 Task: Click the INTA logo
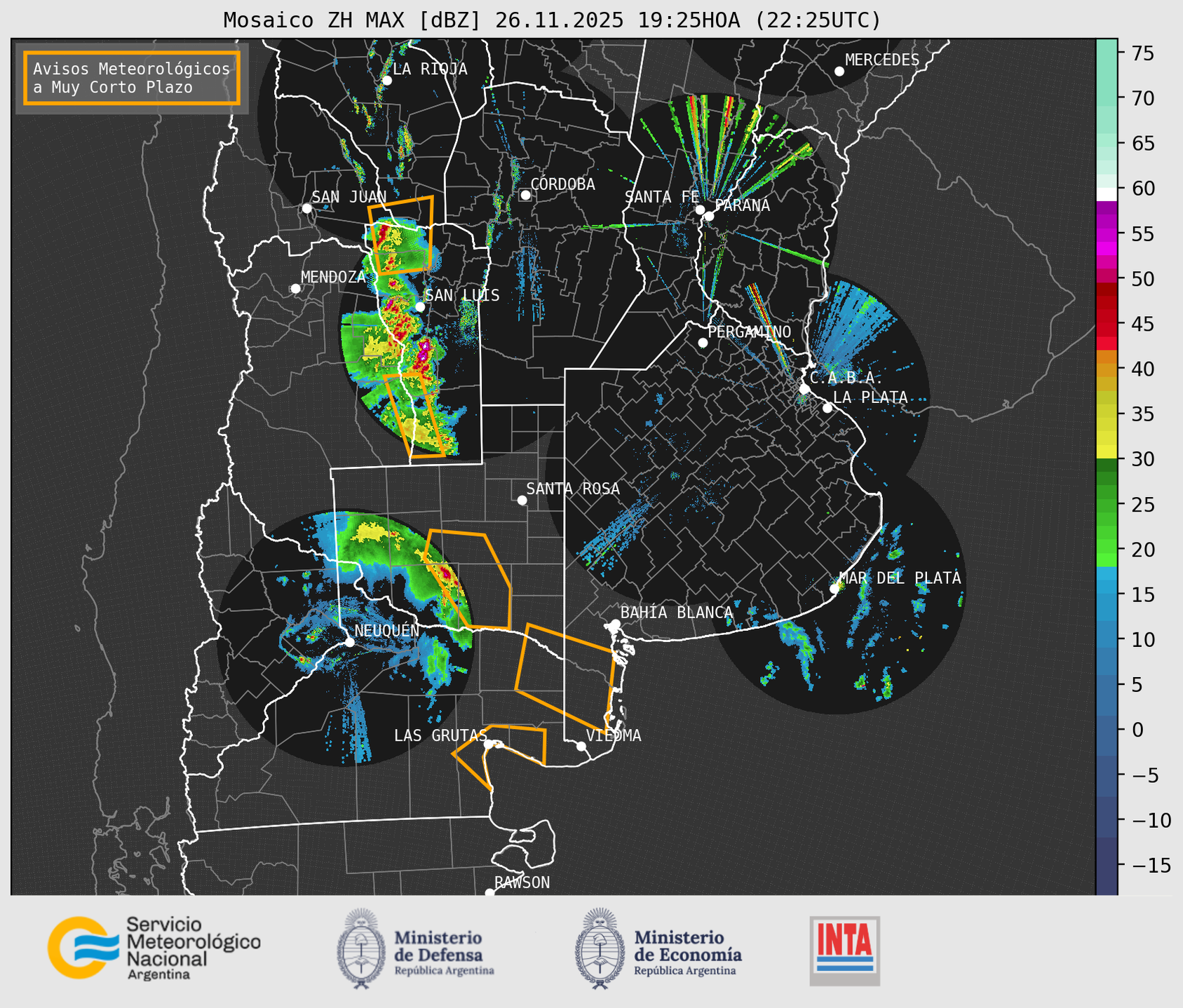click(x=844, y=951)
